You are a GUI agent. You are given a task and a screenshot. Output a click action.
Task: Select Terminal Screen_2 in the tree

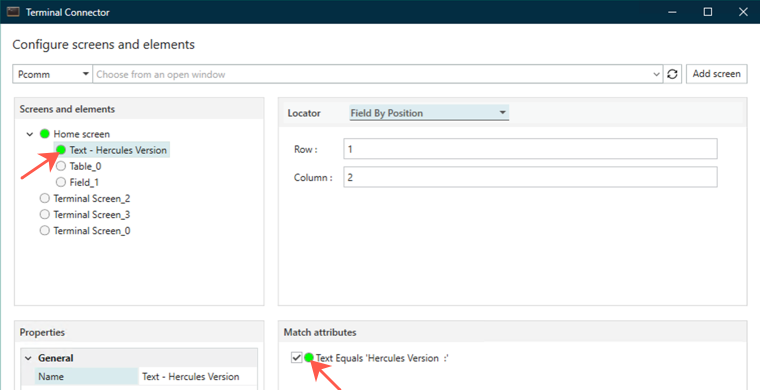click(92, 198)
